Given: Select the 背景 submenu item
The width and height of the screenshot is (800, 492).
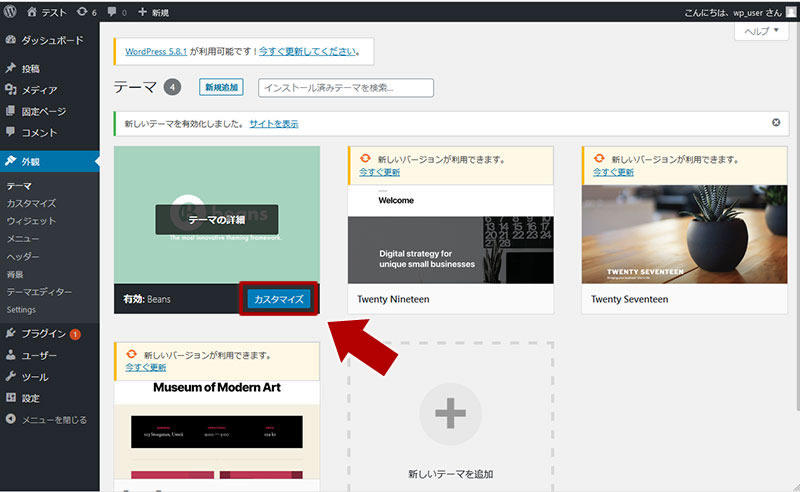Looking at the screenshot, I should [x=15, y=274].
